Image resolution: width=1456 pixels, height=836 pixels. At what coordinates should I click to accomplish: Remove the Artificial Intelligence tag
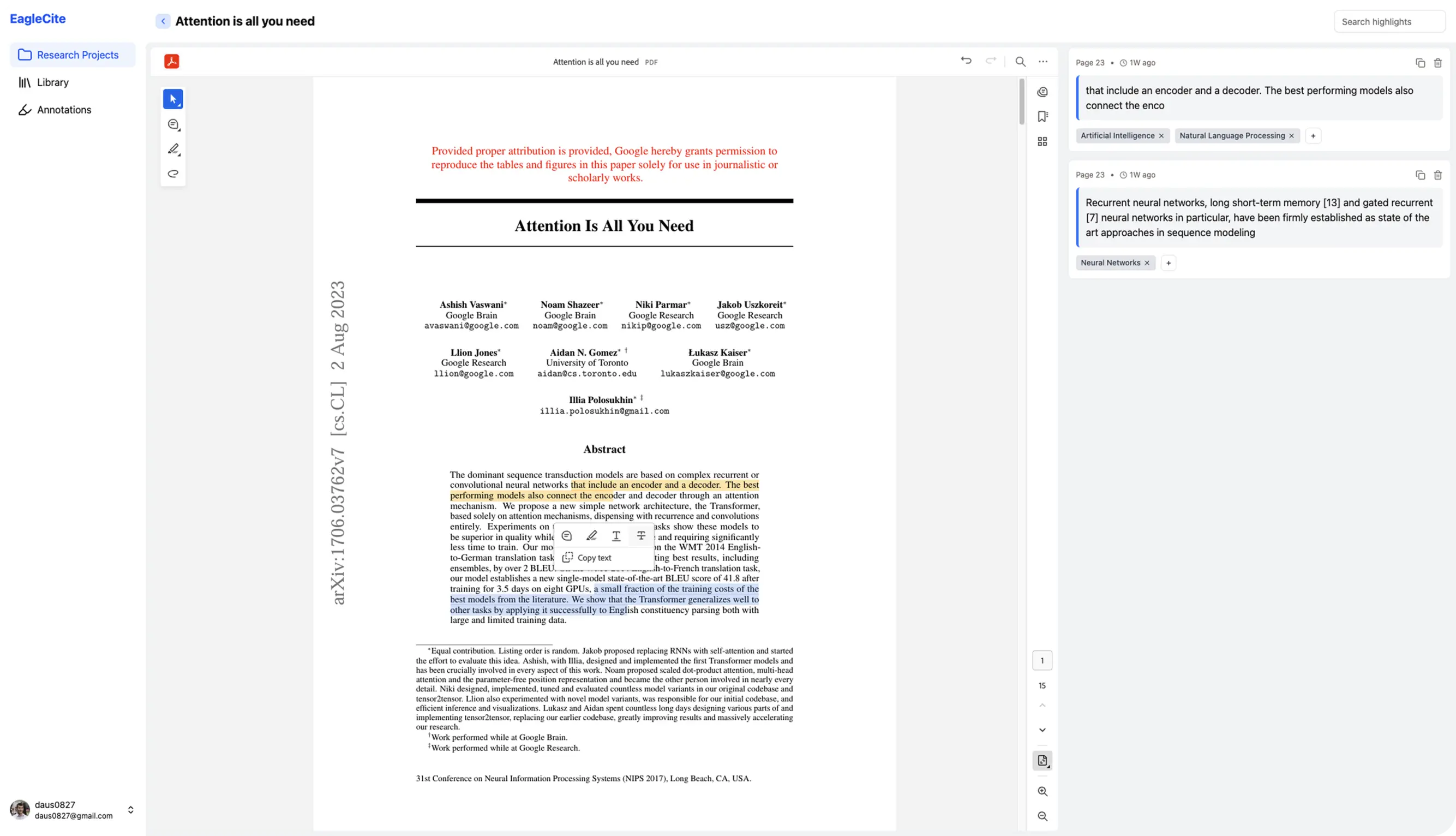[1161, 136]
